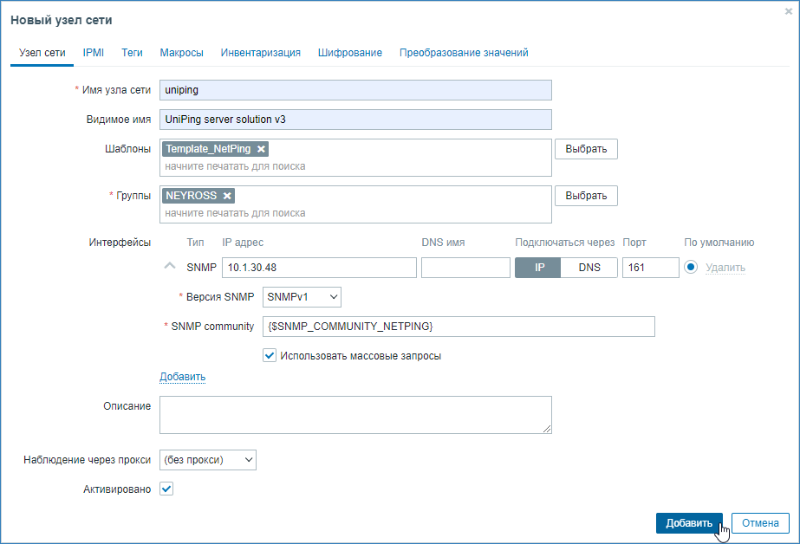This screenshot has width=800, height=544.
Task: Select DNS in Подключаться через
Action: tap(589, 267)
